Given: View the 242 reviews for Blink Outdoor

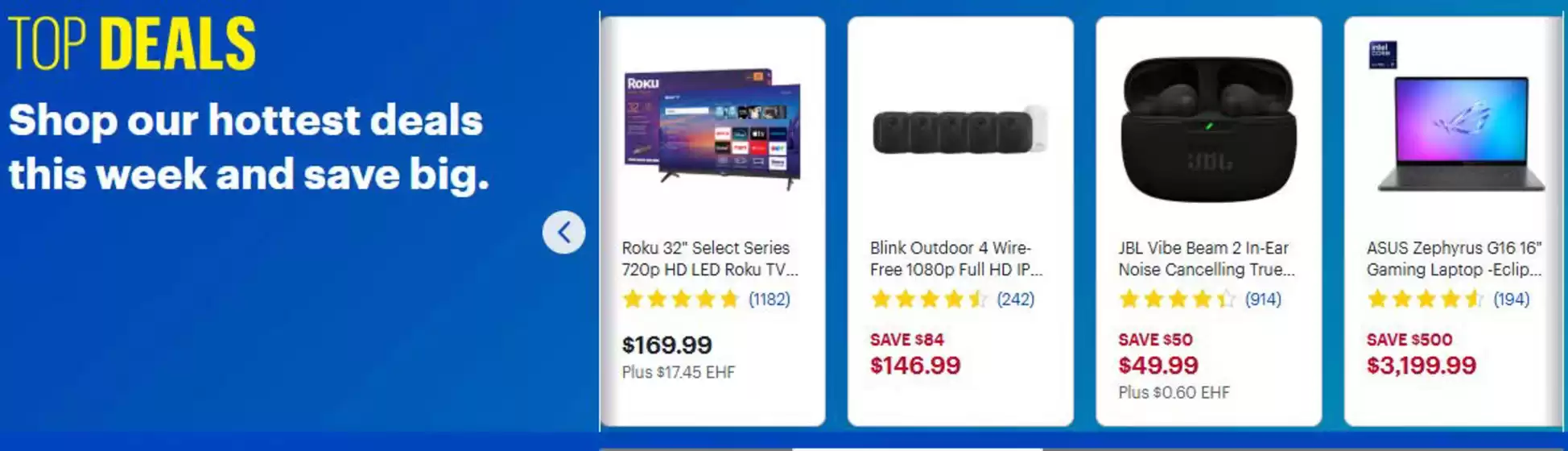Looking at the screenshot, I should (1016, 300).
